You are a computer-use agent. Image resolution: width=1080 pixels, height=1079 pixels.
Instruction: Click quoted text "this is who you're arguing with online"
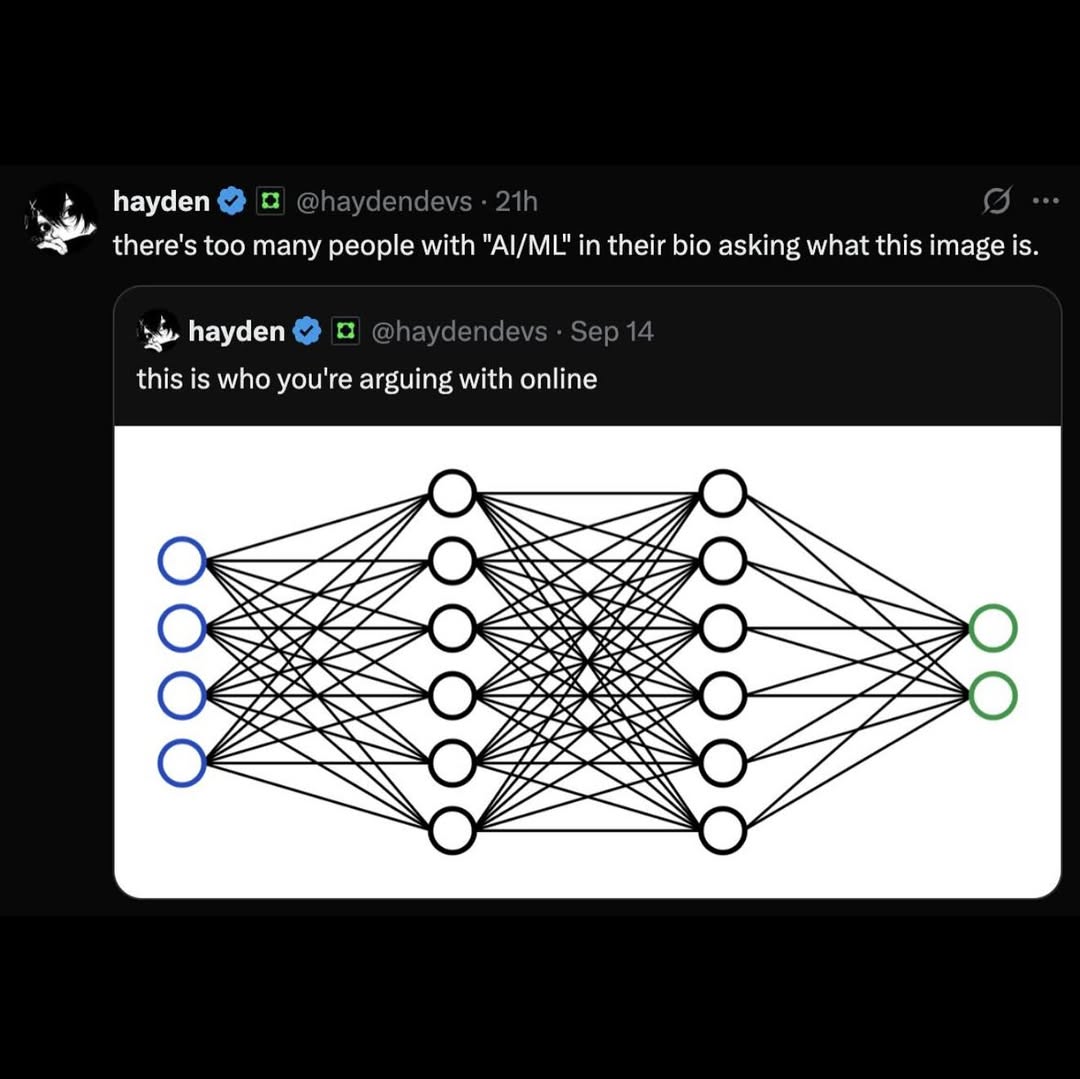coord(366,379)
